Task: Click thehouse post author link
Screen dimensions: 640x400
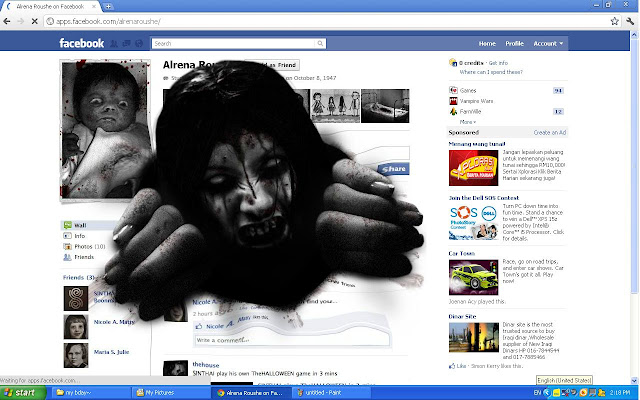Action: click(x=206, y=365)
